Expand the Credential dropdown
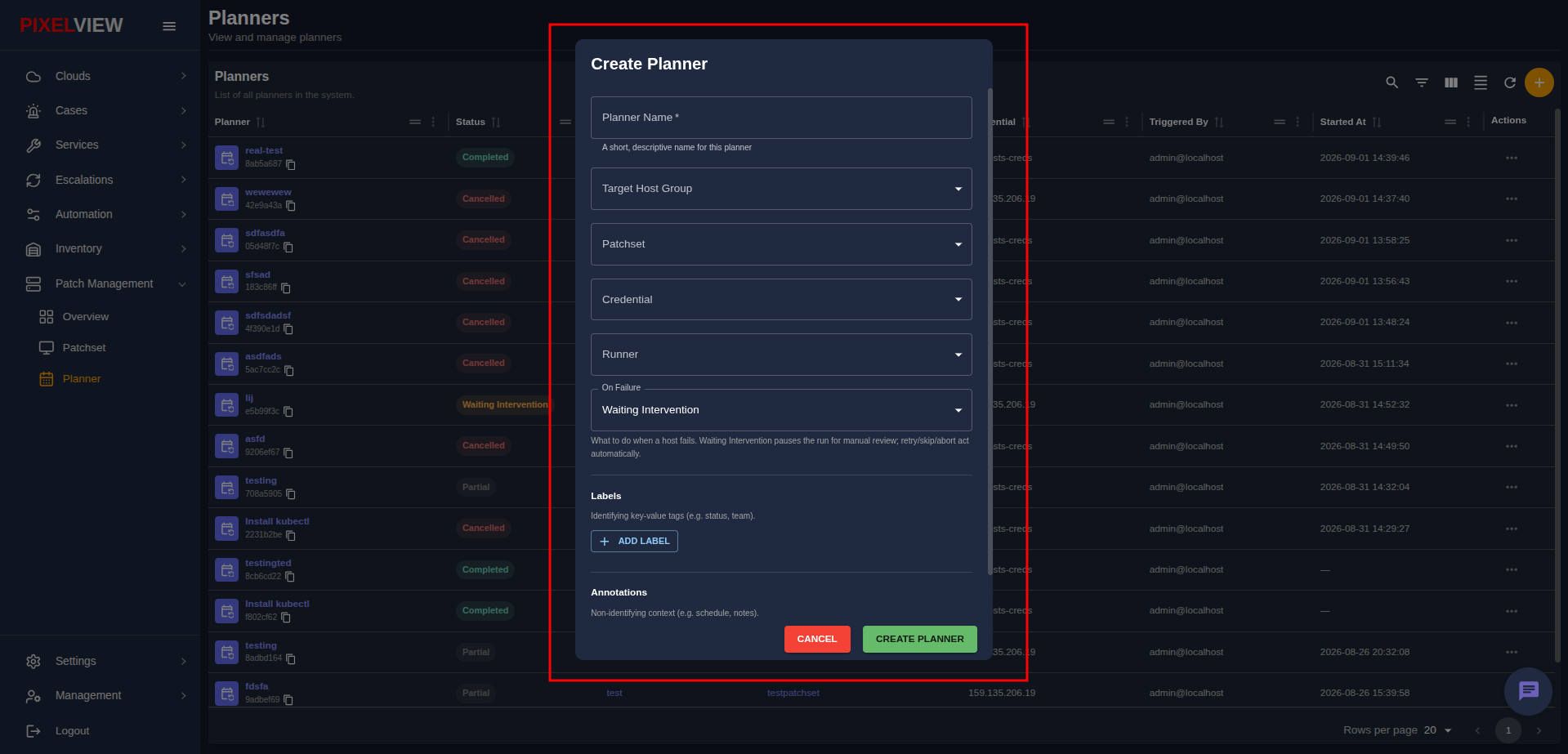This screenshot has height=754, width=1568. [781, 300]
